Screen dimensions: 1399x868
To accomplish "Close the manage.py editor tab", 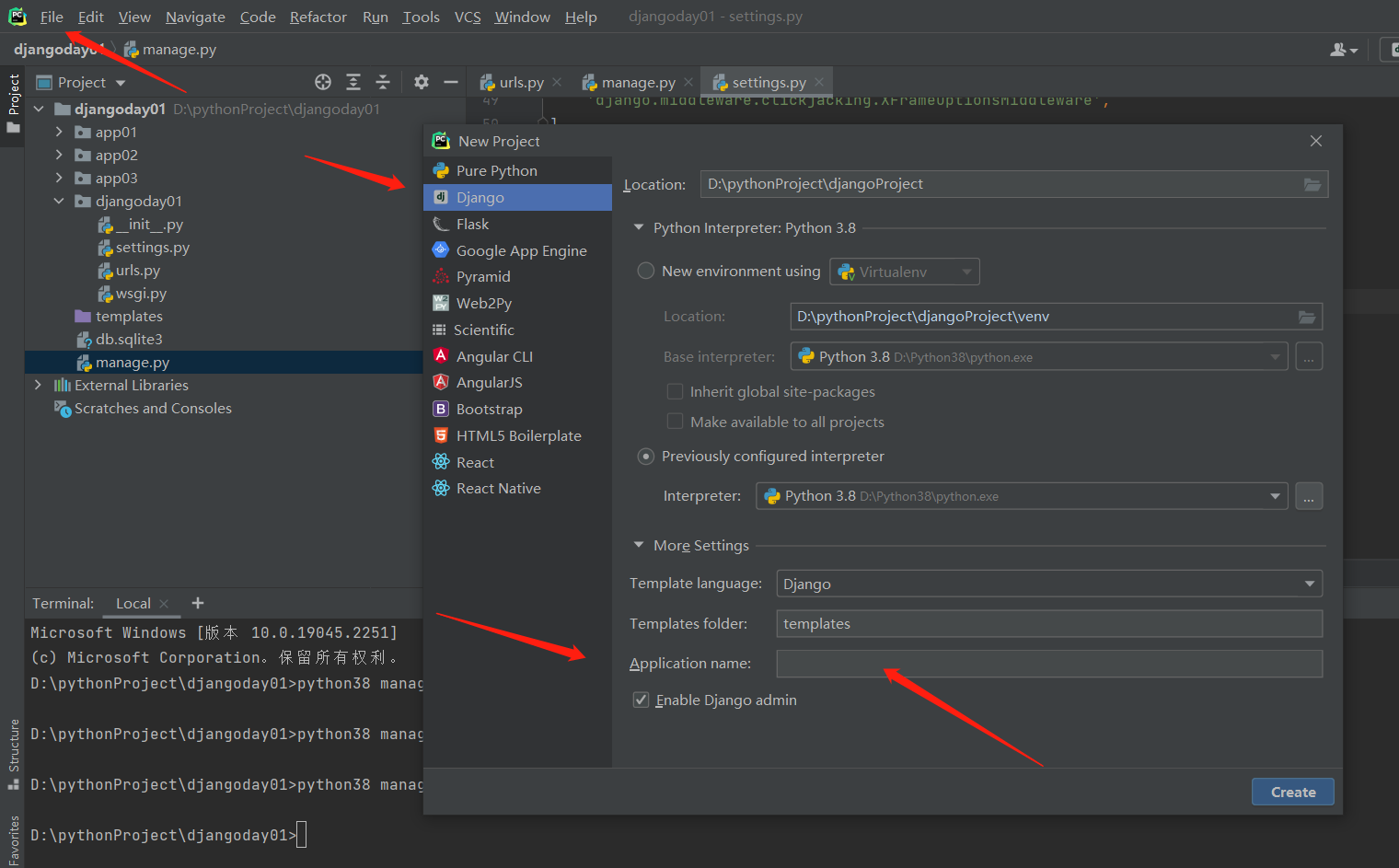I will [x=688, y=82].
